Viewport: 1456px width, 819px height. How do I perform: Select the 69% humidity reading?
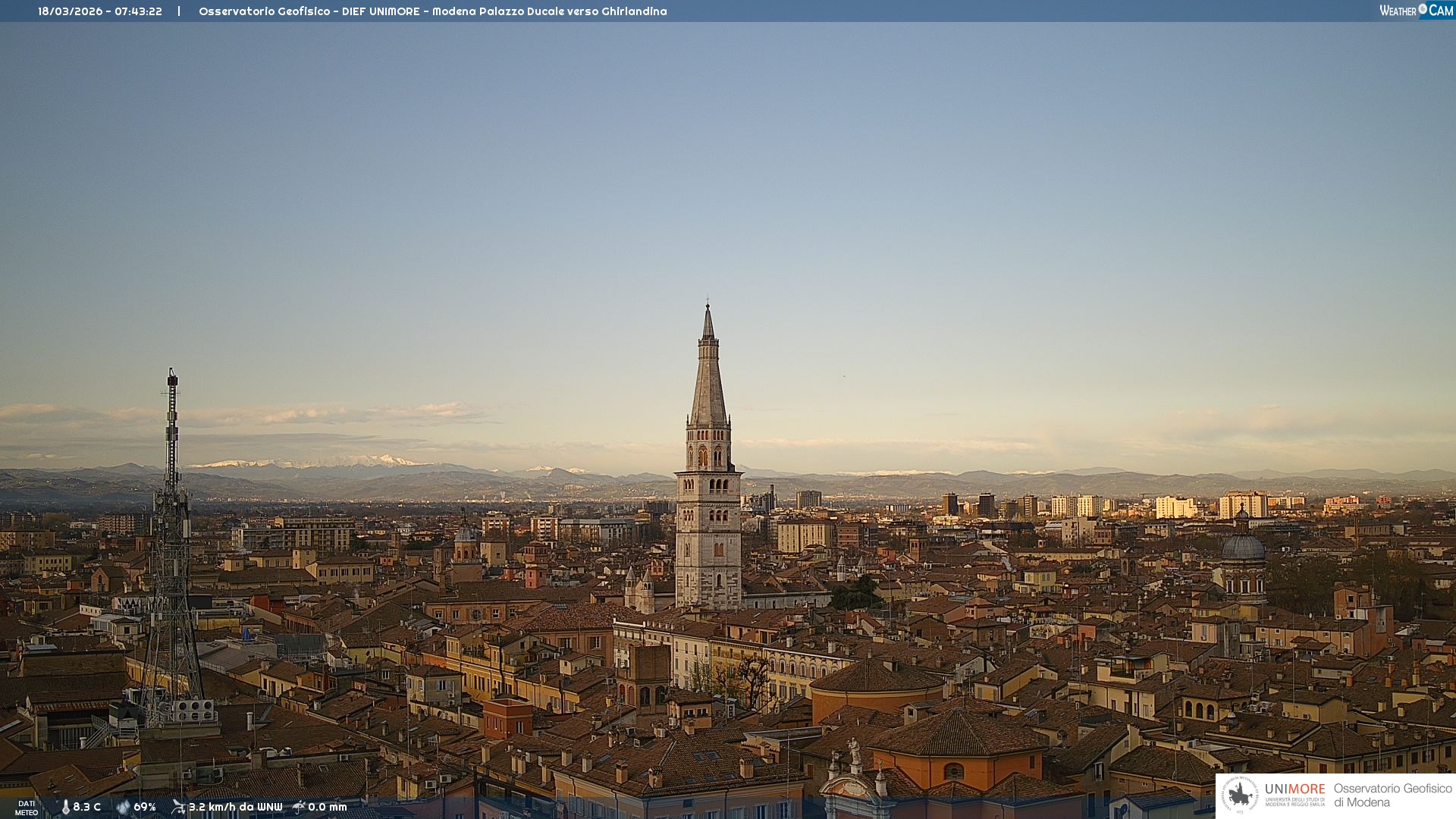(x=145, y=807)
